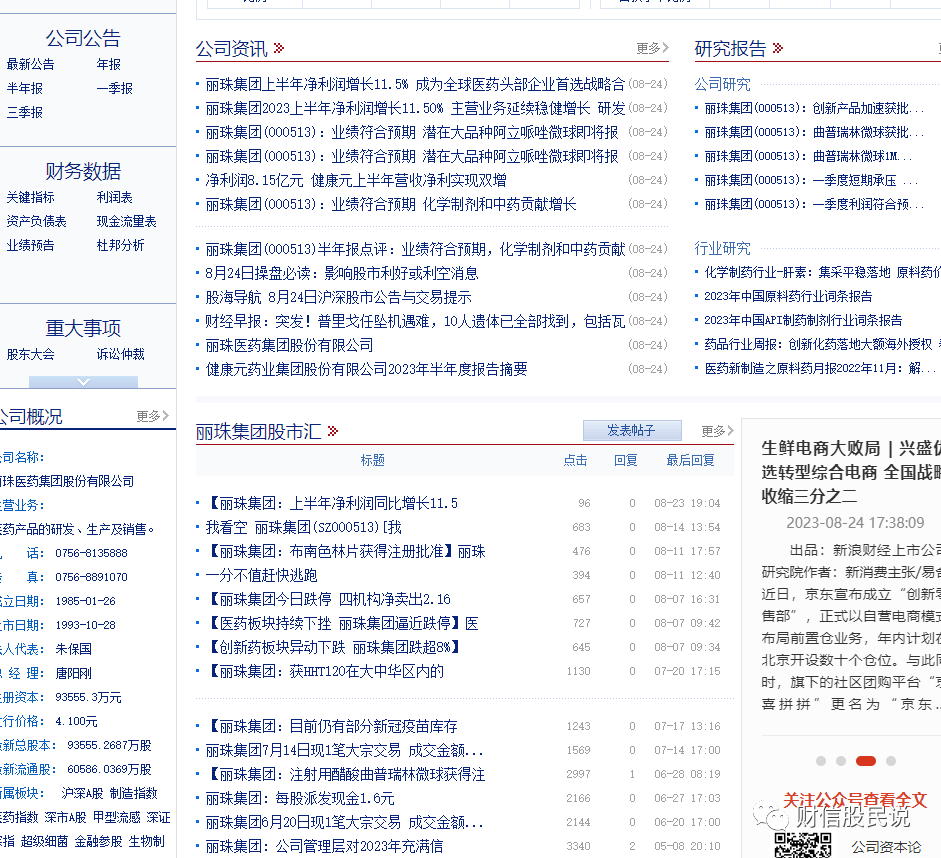
Task: Open 最新公告 in sidebar
Action: [x=31, y=64]
